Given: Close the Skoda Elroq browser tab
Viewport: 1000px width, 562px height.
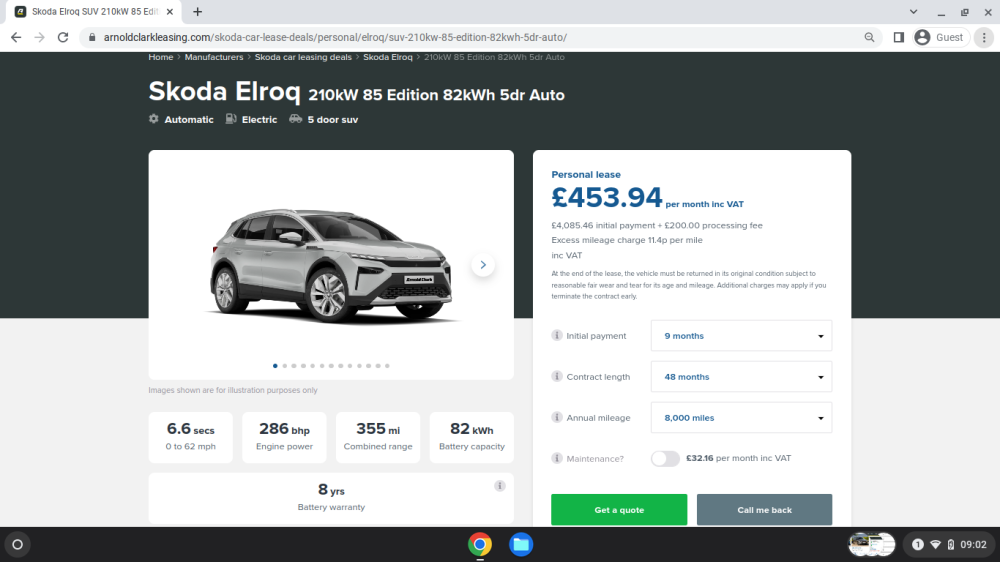Looking at the screenshot, I should (x=170, y=11).
